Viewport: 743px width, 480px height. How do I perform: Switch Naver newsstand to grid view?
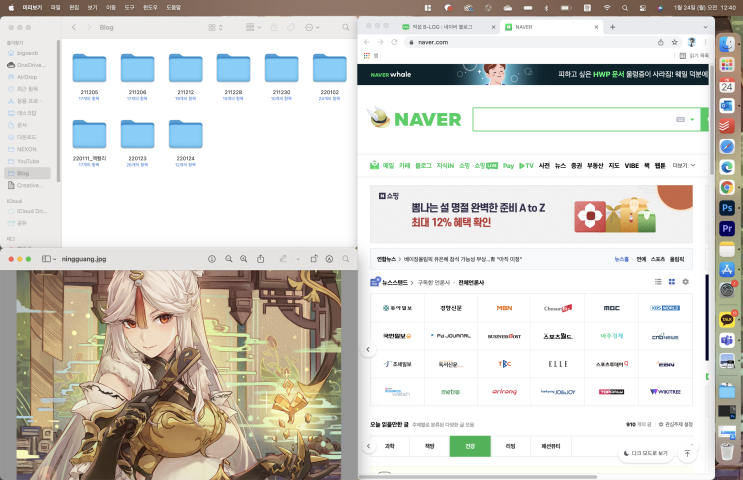tap(671, 282)
